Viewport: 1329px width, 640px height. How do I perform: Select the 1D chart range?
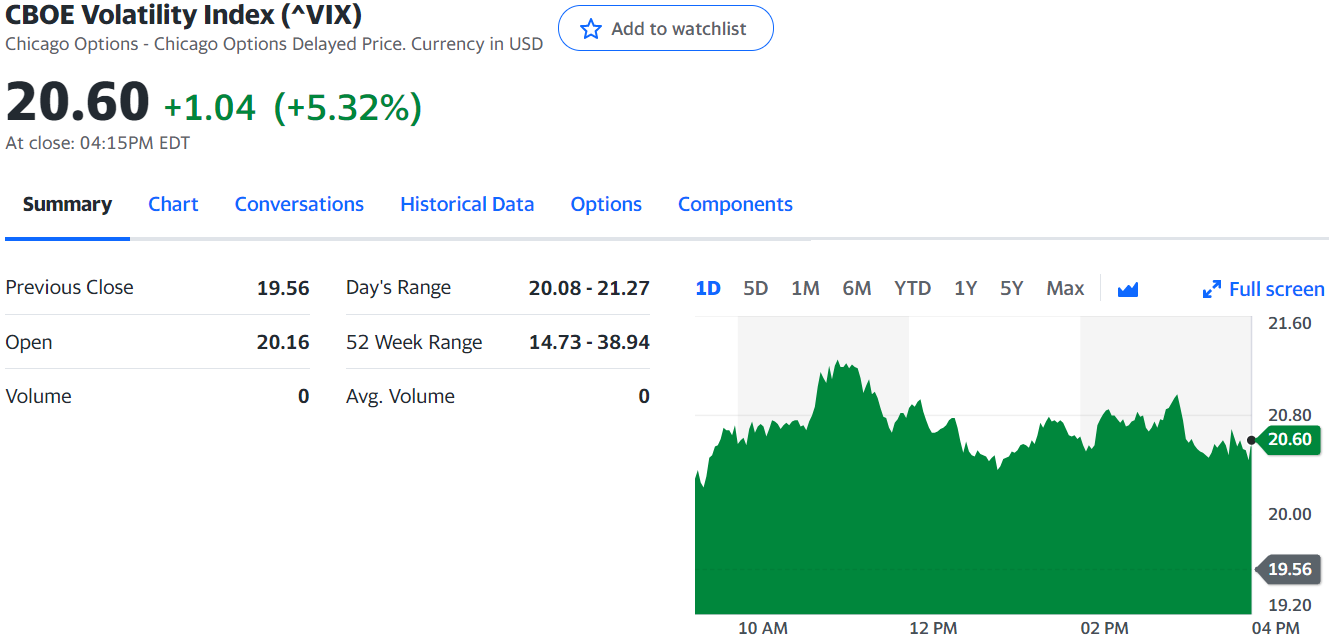click(x=708, y=288)
